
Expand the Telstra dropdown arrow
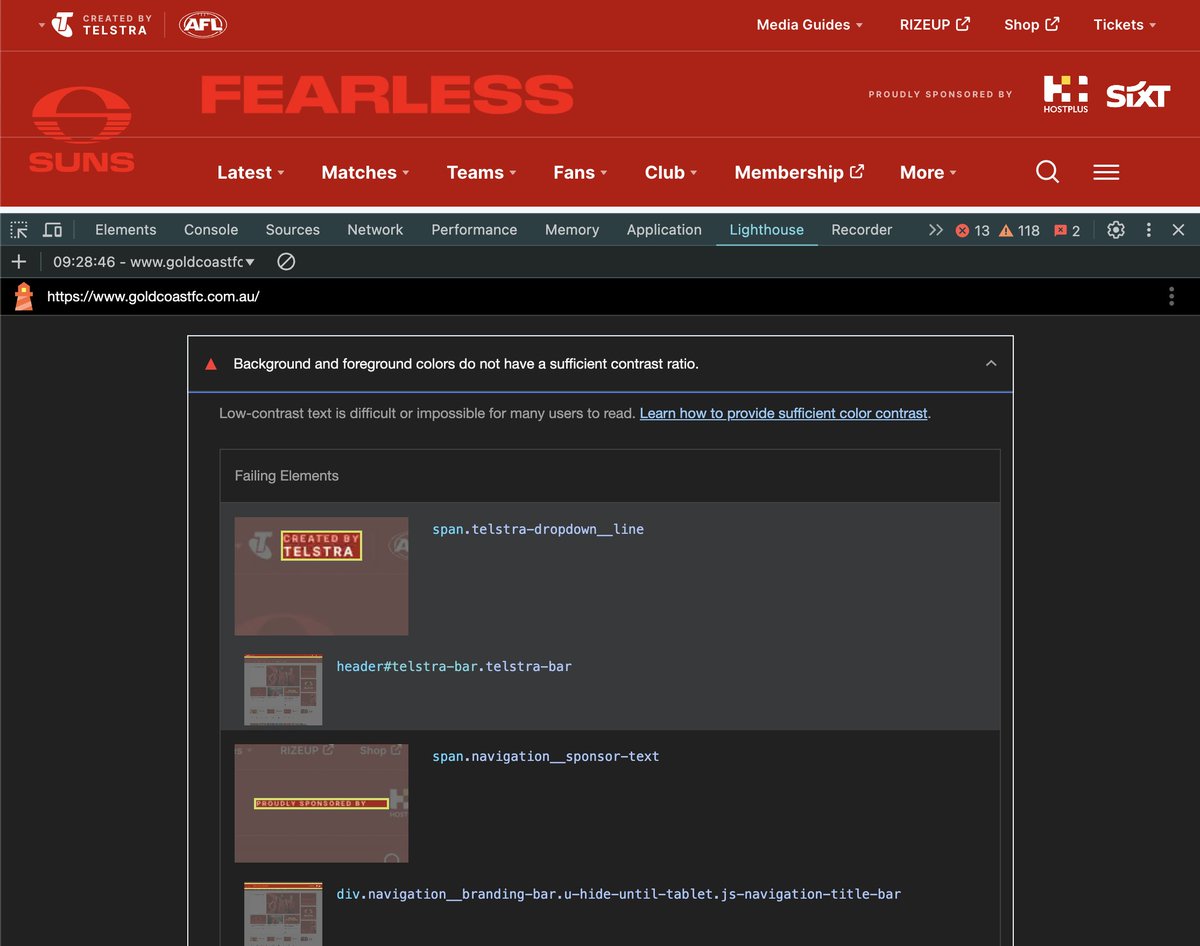[x=42, y=25]
